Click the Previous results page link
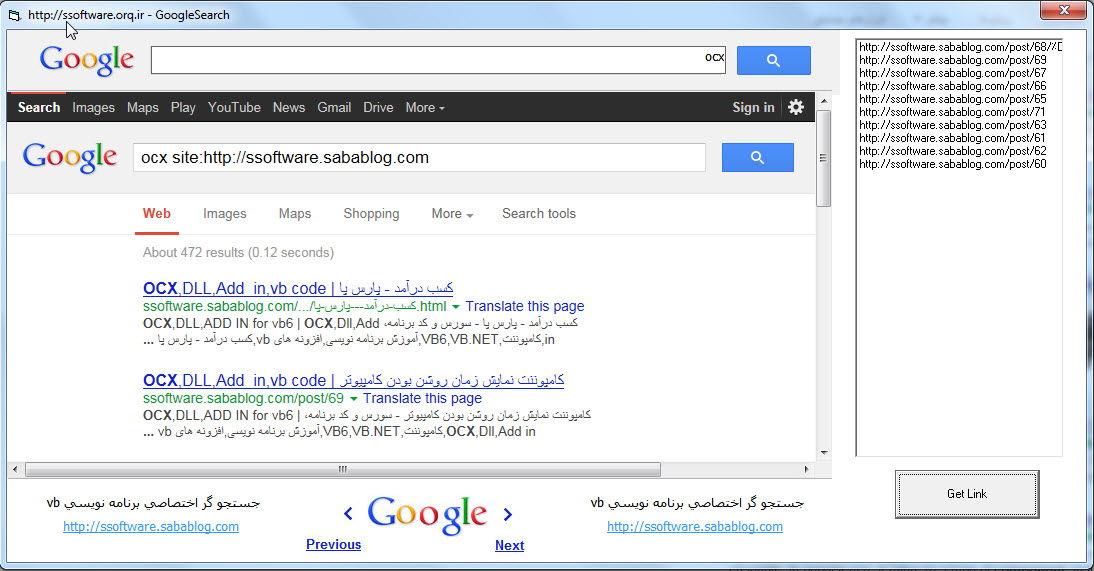Screen dimensions: 1094x571 [x=333, y=545]
